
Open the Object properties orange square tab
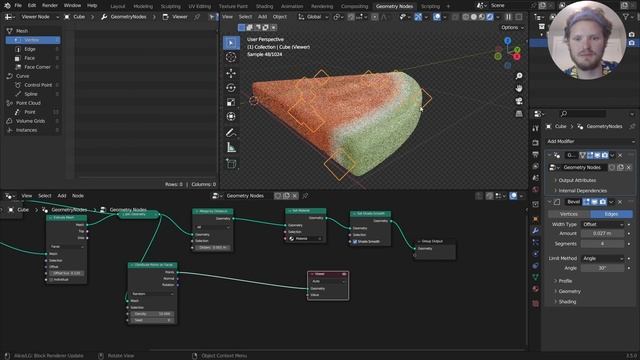(536, 219)
